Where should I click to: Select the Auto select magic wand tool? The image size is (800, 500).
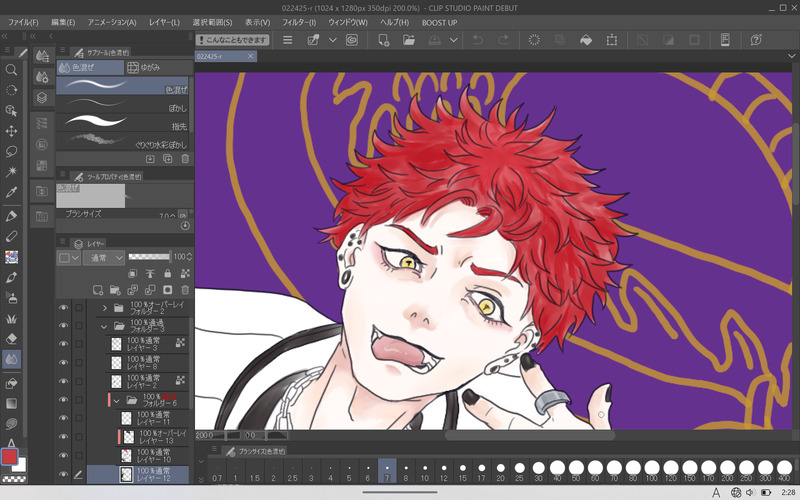click(x=11, y=172)
